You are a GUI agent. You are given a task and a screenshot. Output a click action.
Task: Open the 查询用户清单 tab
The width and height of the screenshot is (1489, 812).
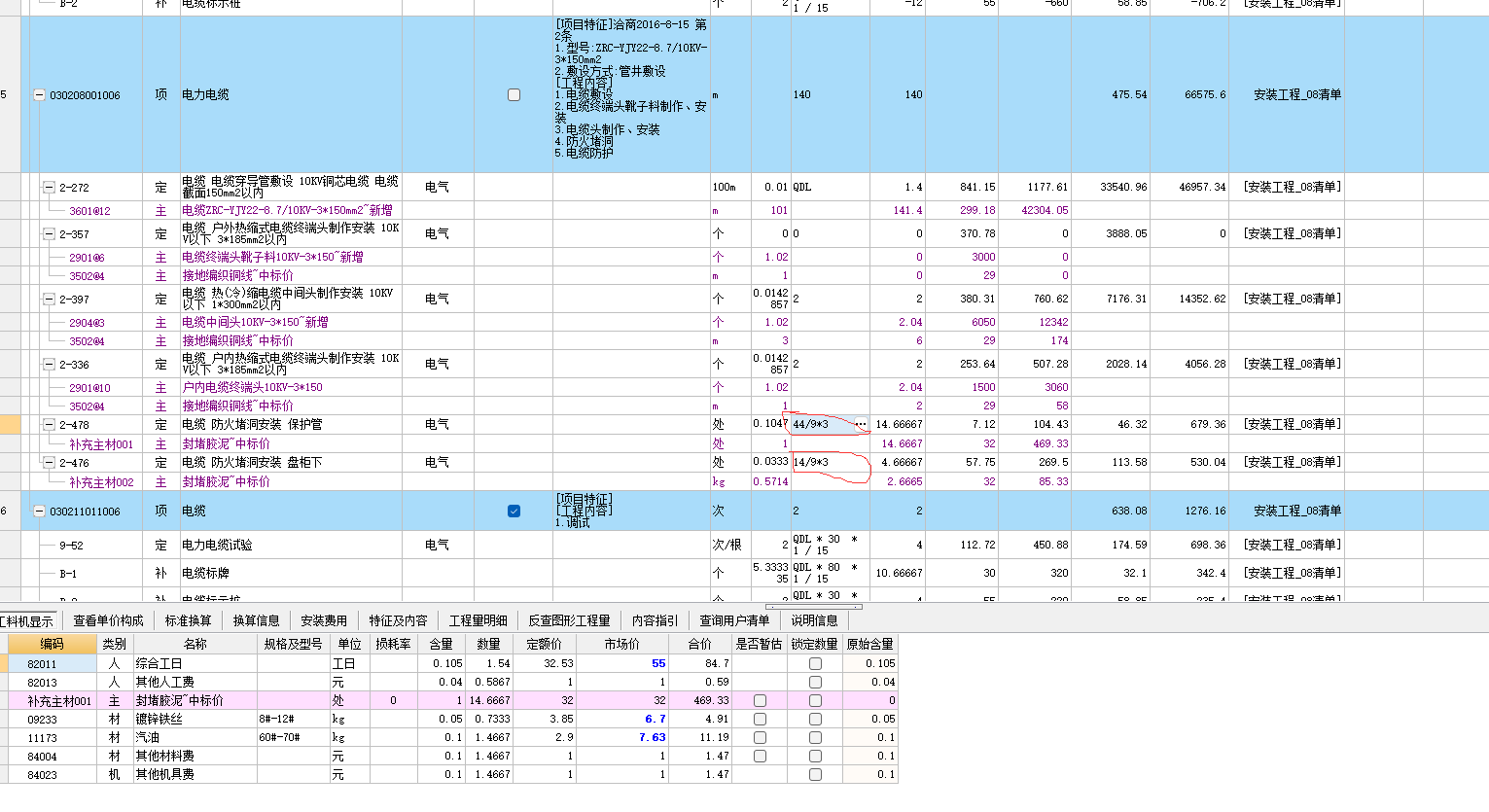point(734,620)
